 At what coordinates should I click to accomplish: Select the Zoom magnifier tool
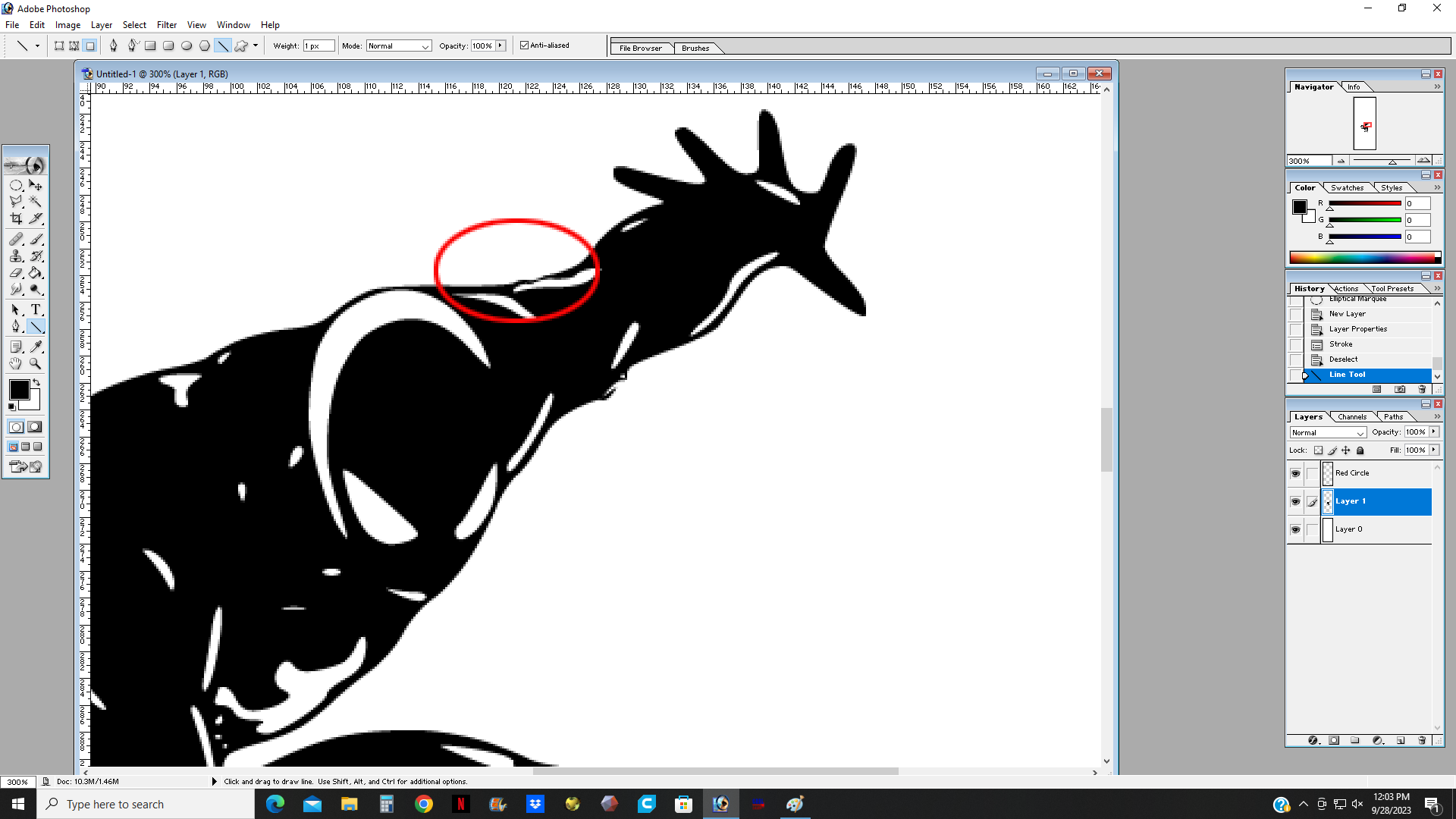click(x=36, y=363)
